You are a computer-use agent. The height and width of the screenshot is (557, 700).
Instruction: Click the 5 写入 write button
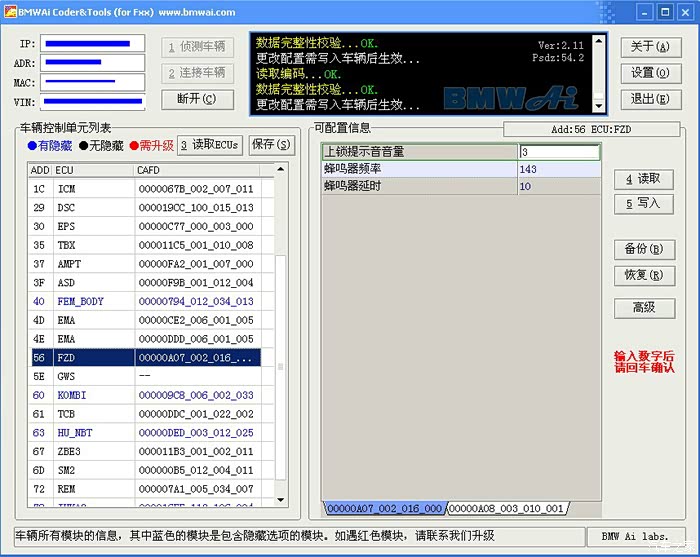pos(643,204)
